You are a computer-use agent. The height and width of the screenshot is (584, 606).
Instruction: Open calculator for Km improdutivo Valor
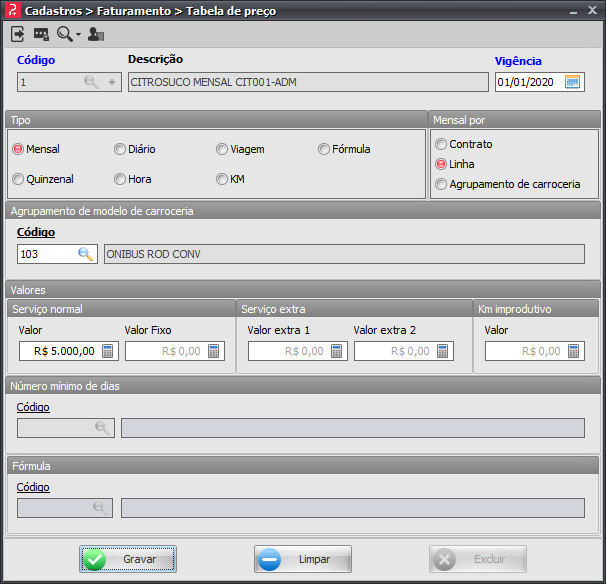(574, 351)
